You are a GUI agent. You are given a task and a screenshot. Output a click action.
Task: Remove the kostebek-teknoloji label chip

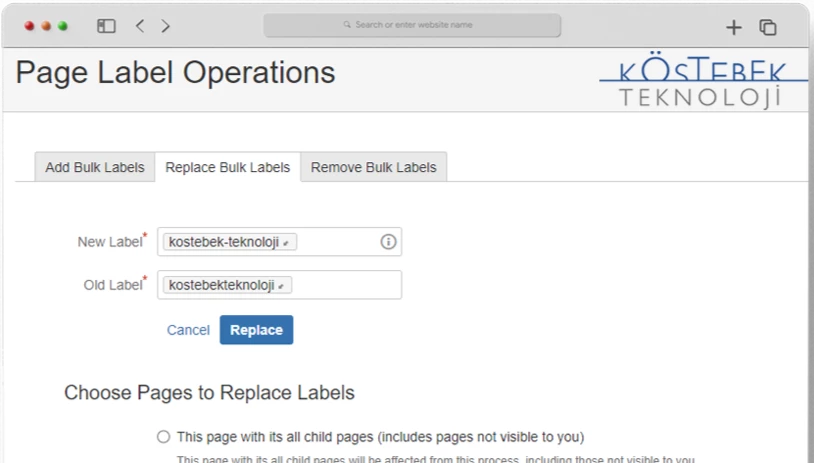coord(286,243)
